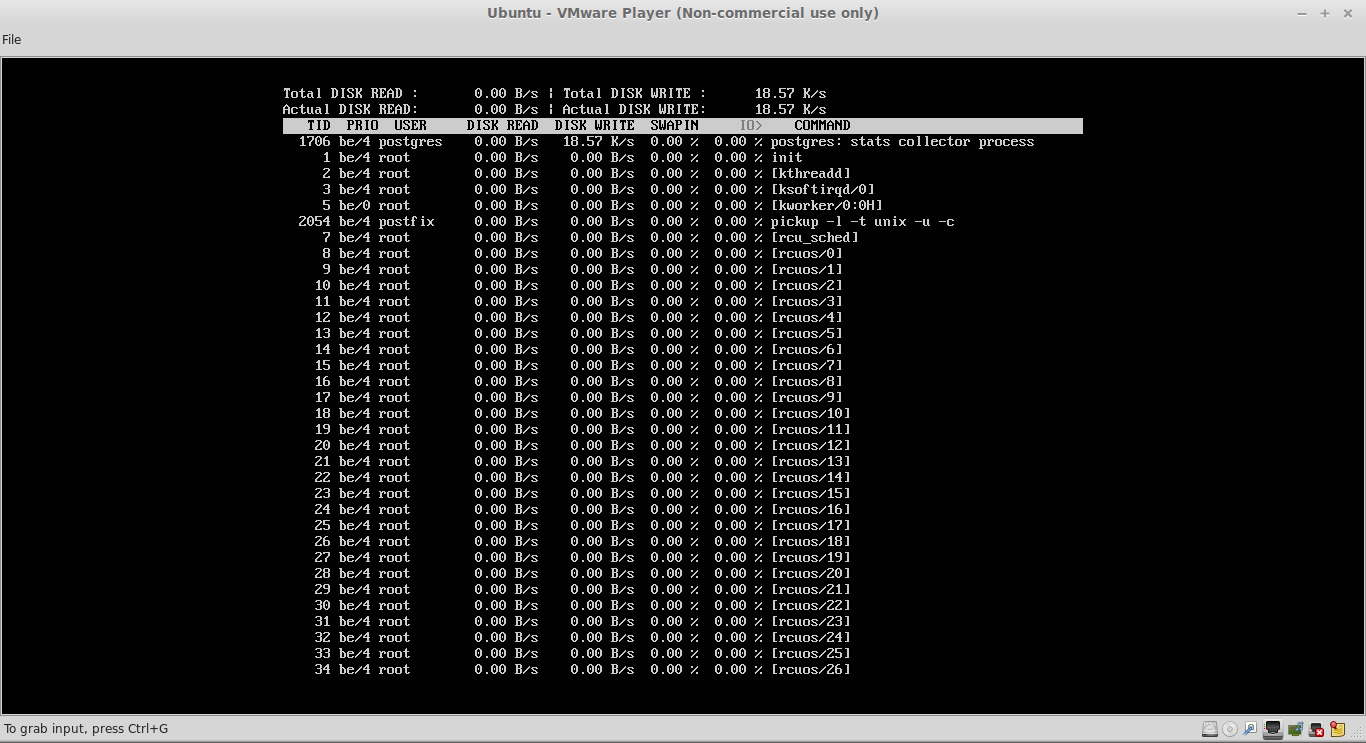
Task: Select 'postgres: stats collector process' command text
Action: pos(903,142)
